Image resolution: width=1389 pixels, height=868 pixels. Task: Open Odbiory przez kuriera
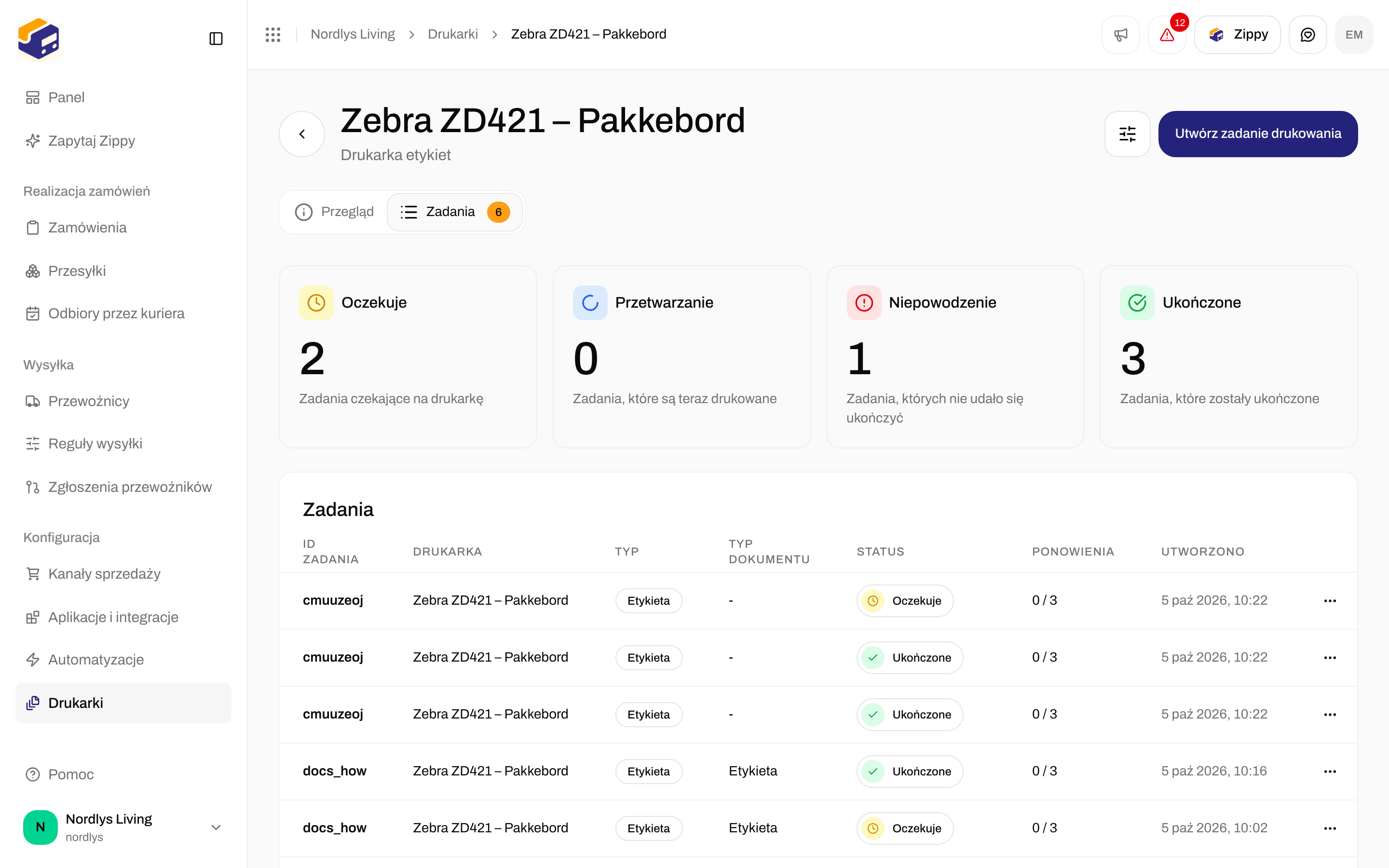click(123, 313)
